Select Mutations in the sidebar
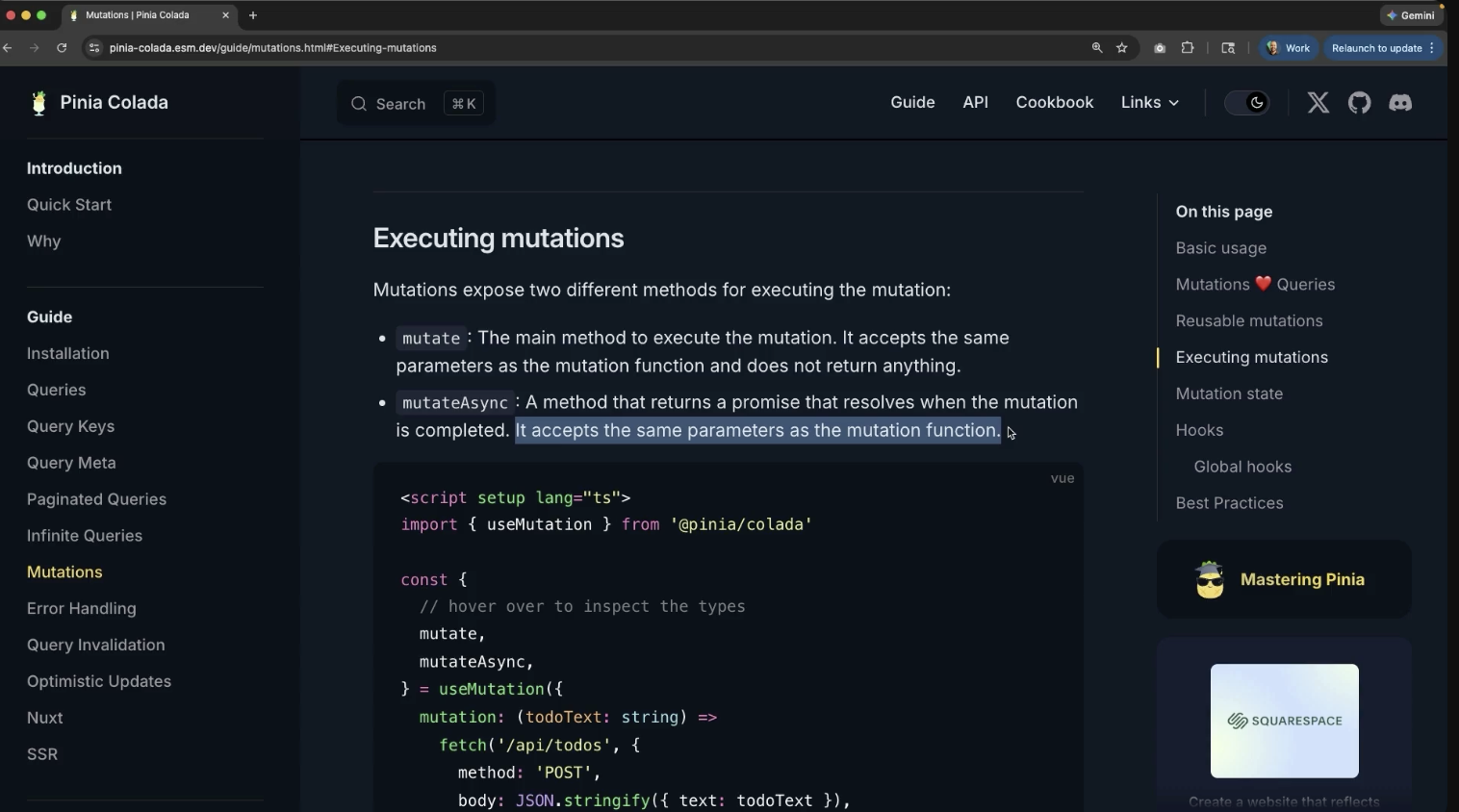1459x812 pixels. click(x=64, y=572)
